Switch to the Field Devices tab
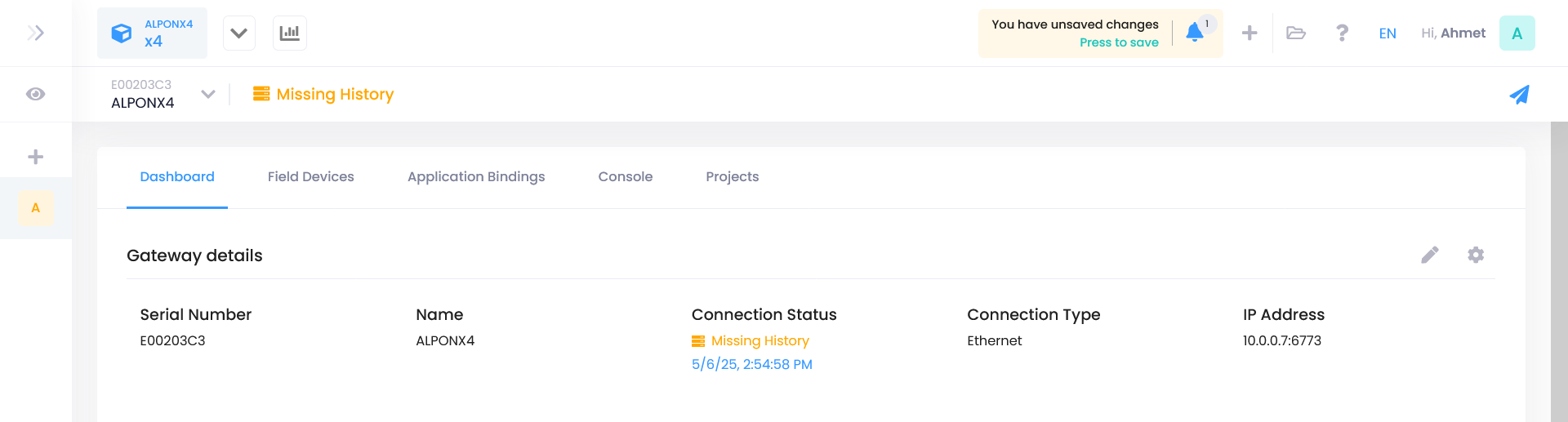 pyautogui.click(x=311, y=176)
